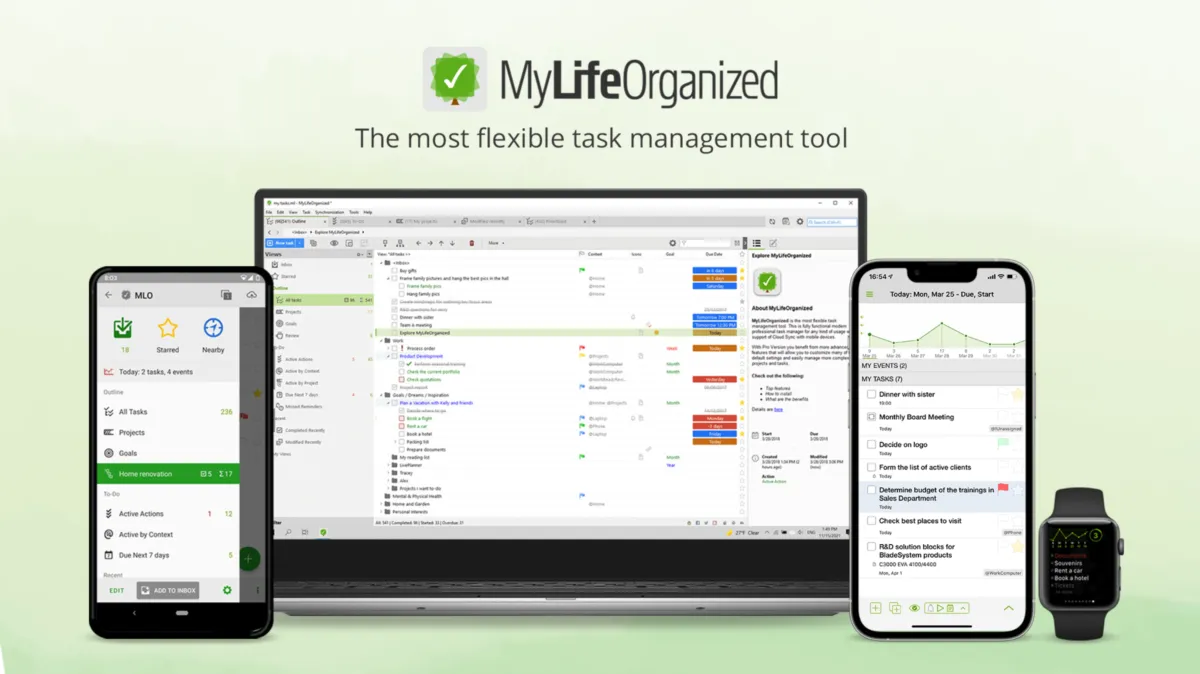Tap the green plus floating button on Android

(248, 559)
